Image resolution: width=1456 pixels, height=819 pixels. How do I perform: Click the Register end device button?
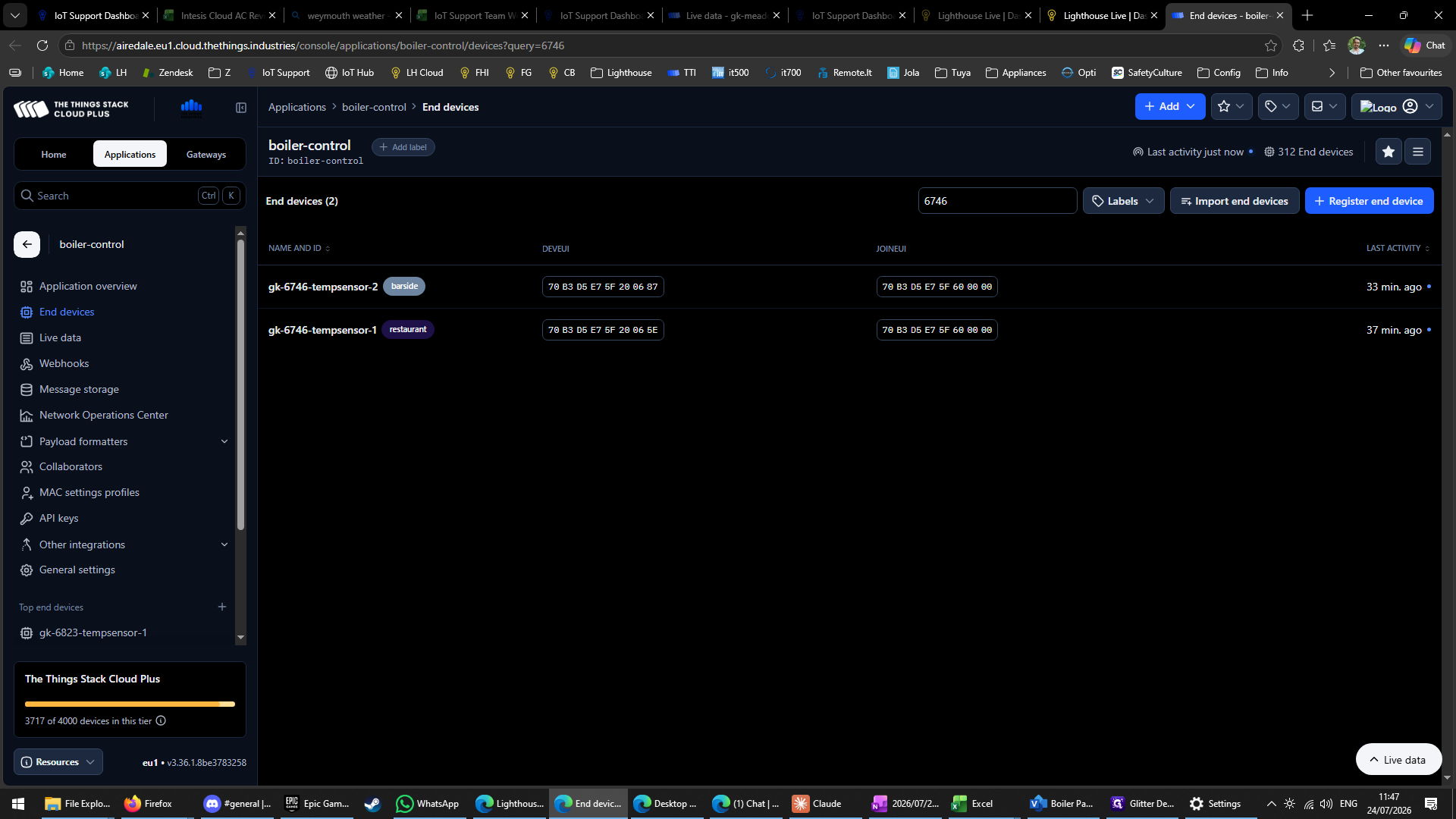(1369, 201)
